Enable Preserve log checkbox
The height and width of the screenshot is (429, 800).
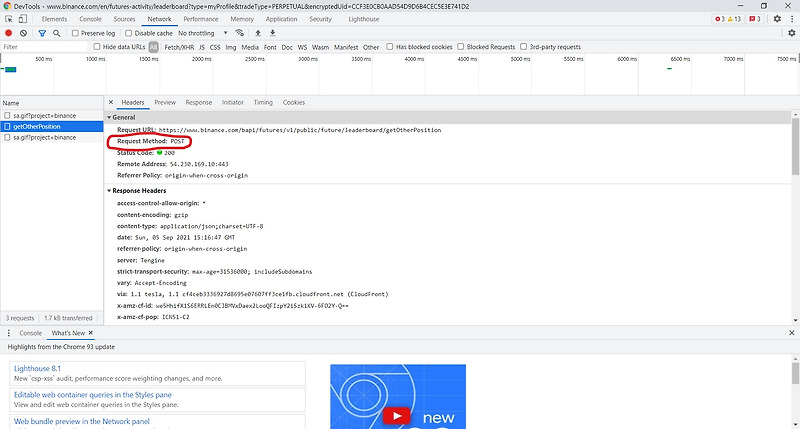pyautogui.click(x=75, y=33)
